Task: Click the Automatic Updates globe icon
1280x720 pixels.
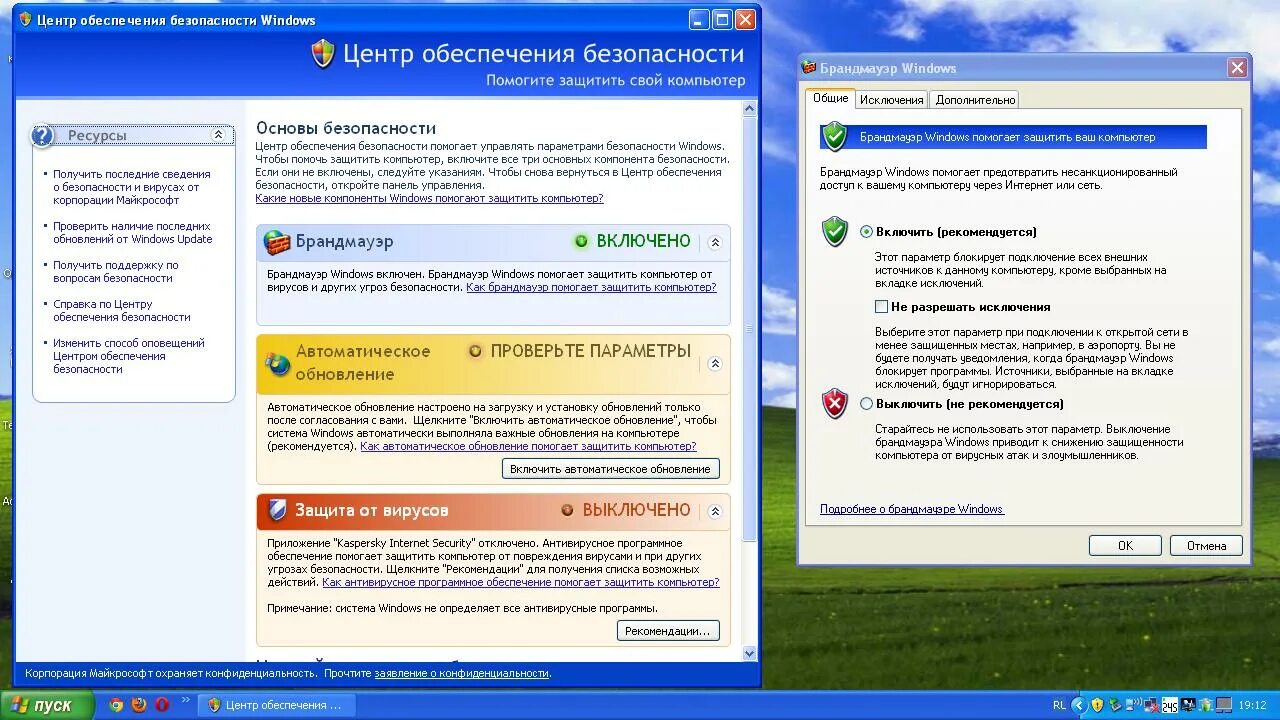Action: 277,364
